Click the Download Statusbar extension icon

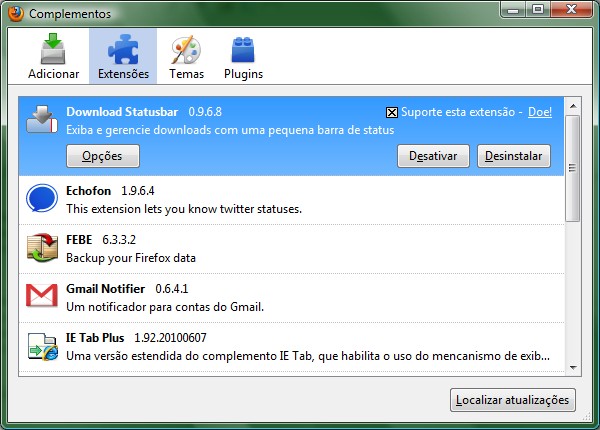coord(42,119)
